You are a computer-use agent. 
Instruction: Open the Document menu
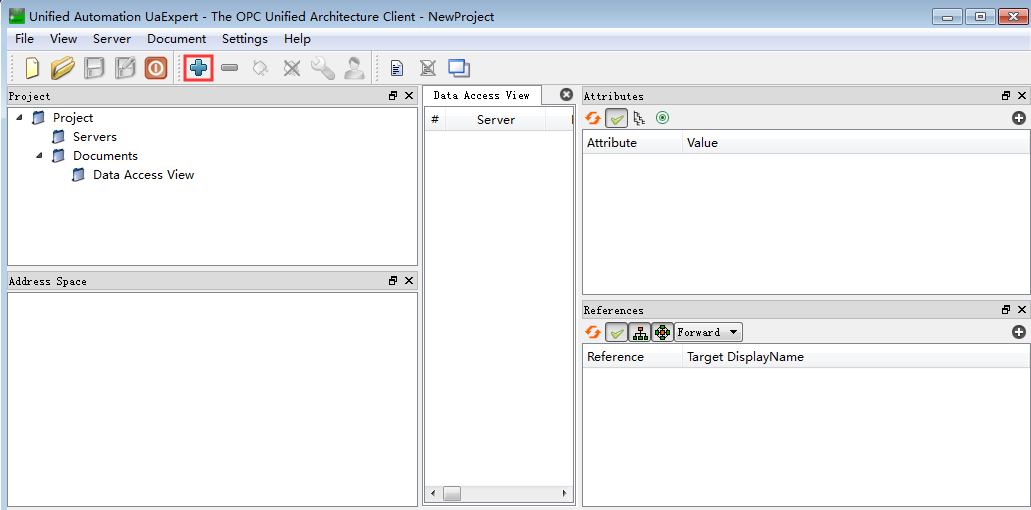point(176,39)
